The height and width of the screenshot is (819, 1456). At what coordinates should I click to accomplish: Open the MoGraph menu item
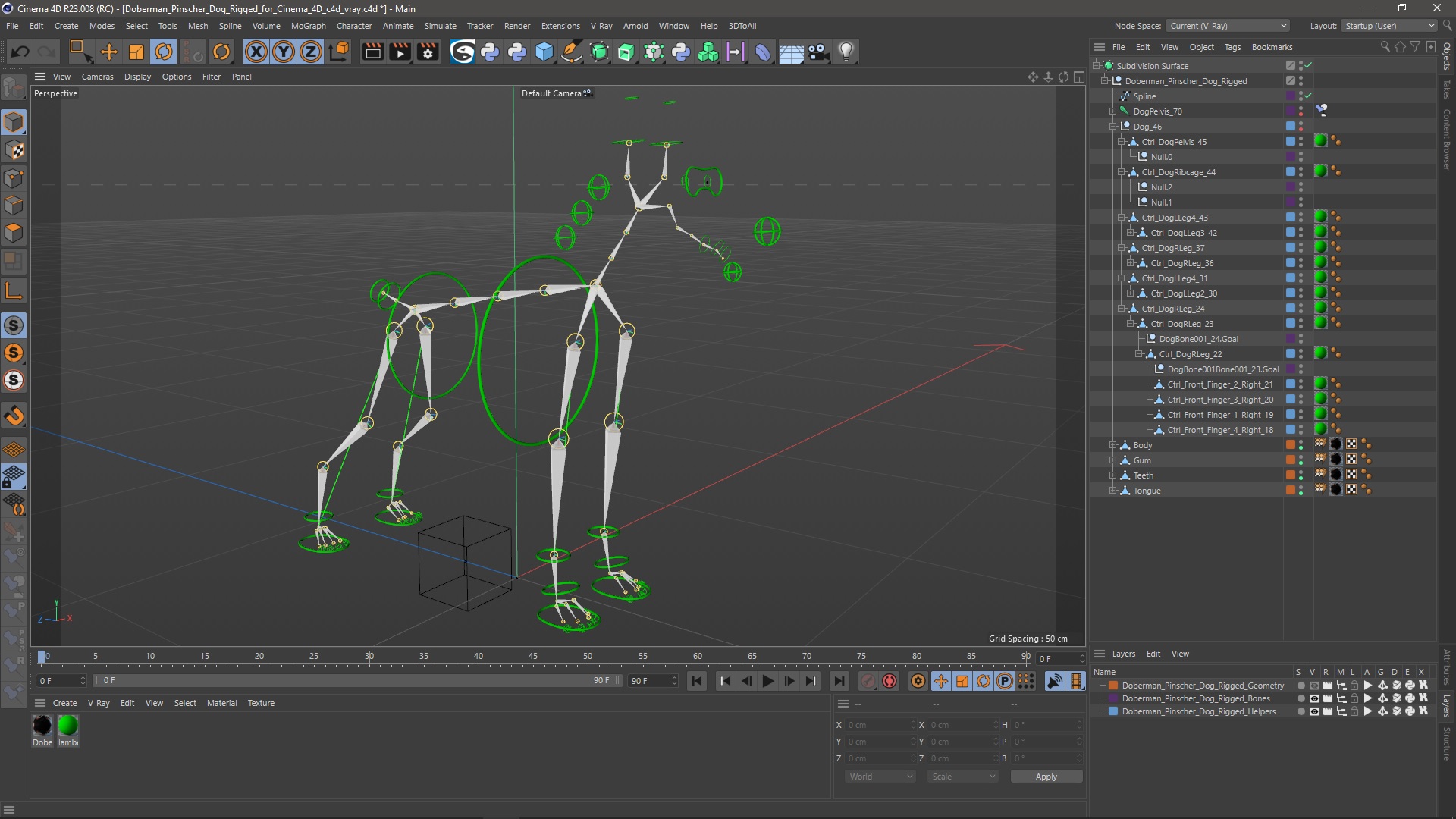click(x=307, y=25)
